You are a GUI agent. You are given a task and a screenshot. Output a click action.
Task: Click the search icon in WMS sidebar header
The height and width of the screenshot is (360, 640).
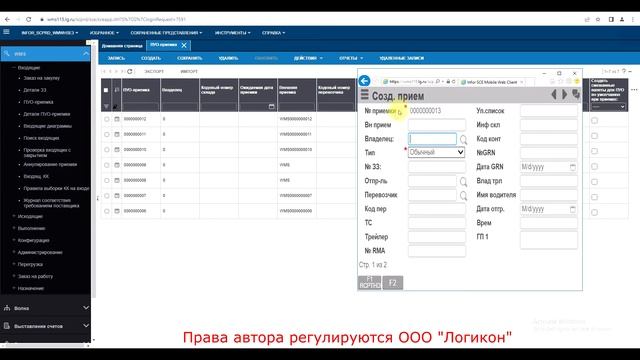pos(7,53)
